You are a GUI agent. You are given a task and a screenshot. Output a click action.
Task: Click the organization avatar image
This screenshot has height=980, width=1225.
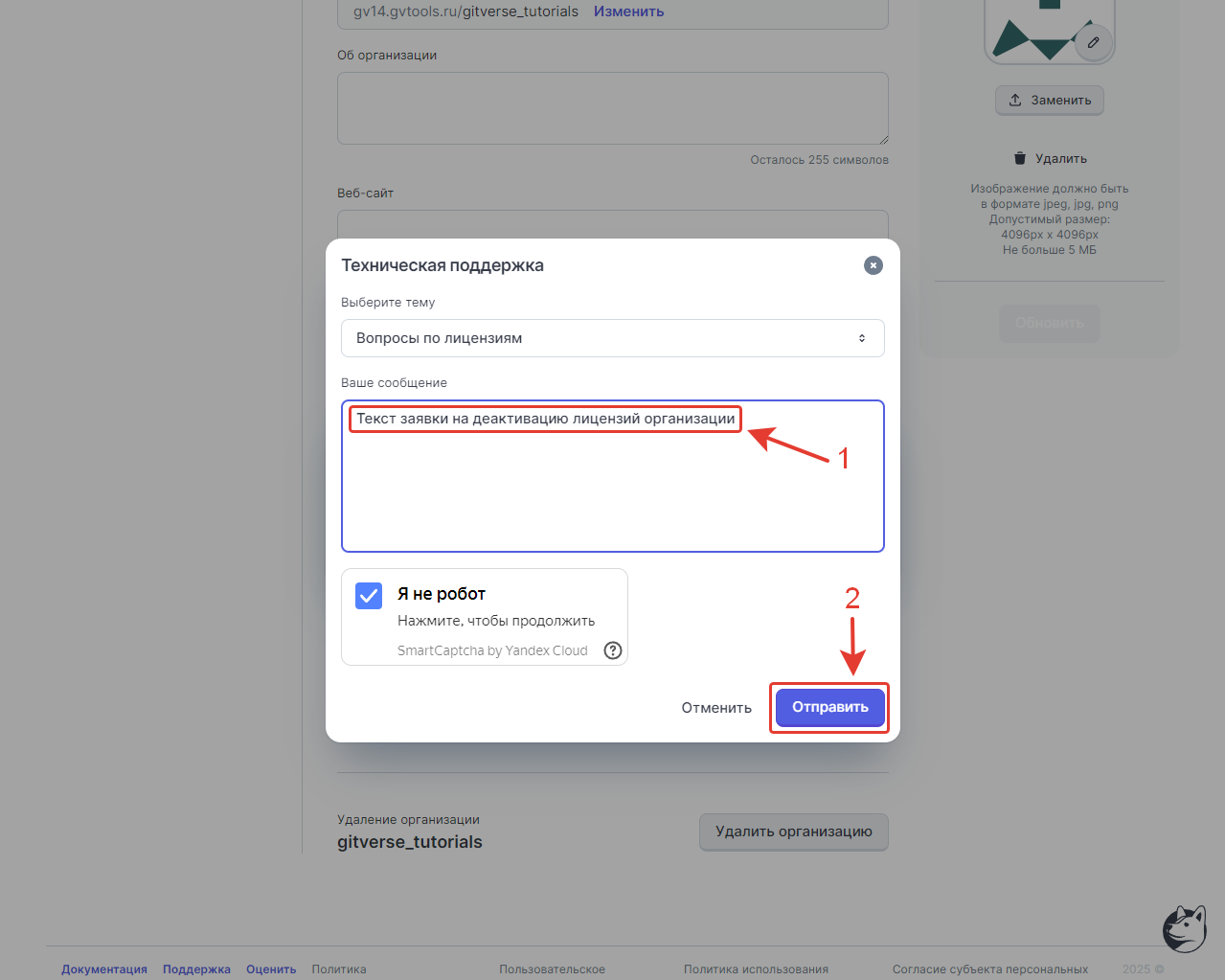(1049, 31)
